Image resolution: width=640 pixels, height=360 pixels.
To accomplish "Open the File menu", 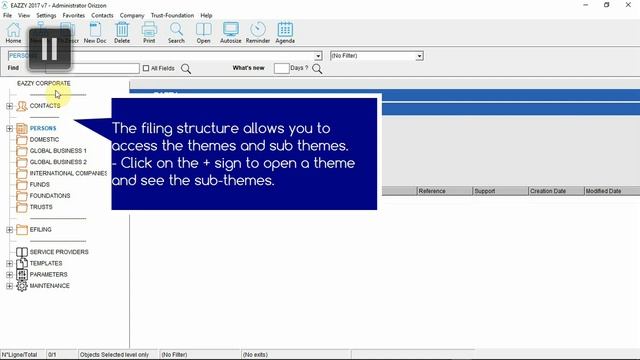I will pos(7,15).
